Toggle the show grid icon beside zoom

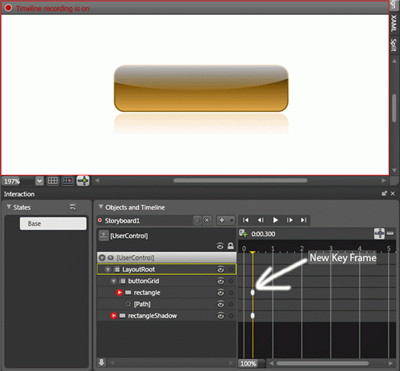[x=53, y=181]
